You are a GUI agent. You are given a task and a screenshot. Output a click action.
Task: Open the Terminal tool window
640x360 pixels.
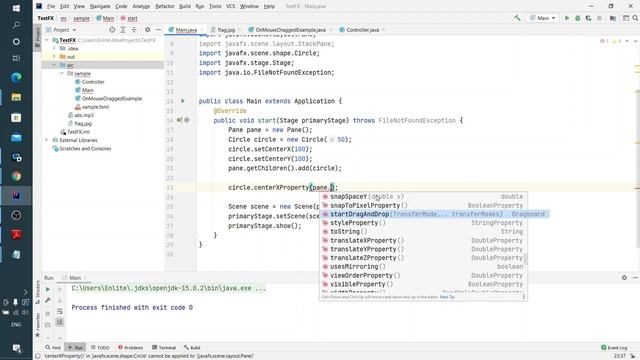[x=164, y=348]
